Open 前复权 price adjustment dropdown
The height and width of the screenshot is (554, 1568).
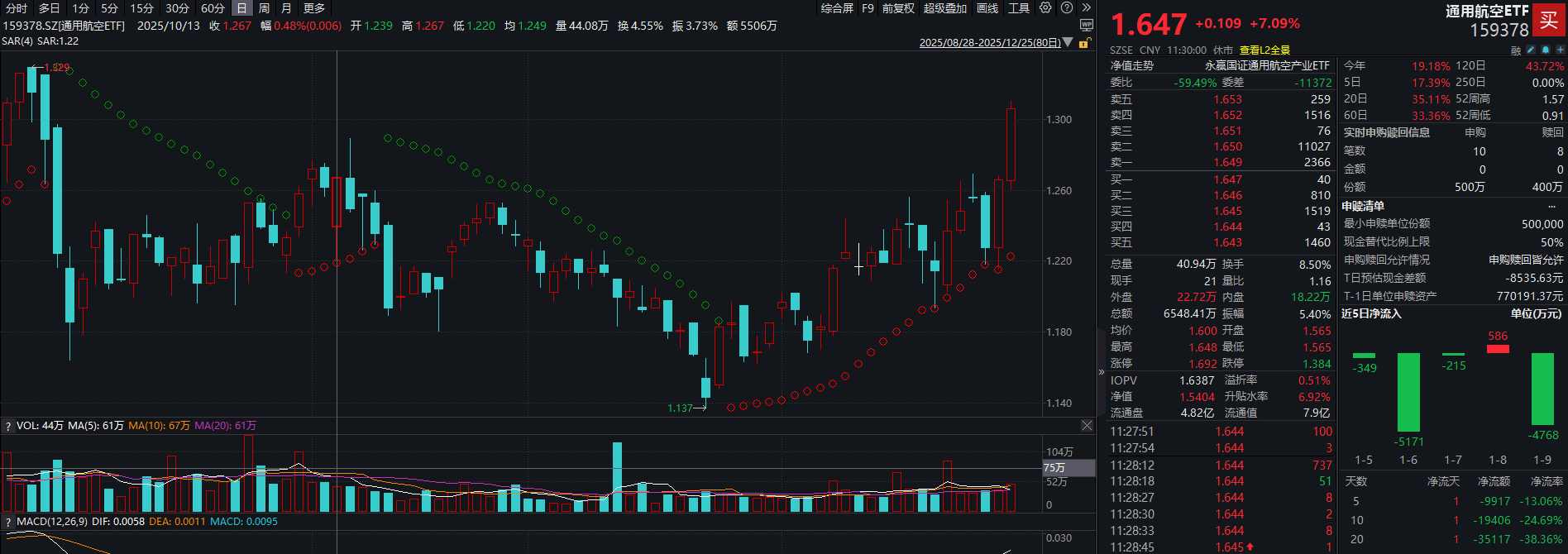click(898, 8)
